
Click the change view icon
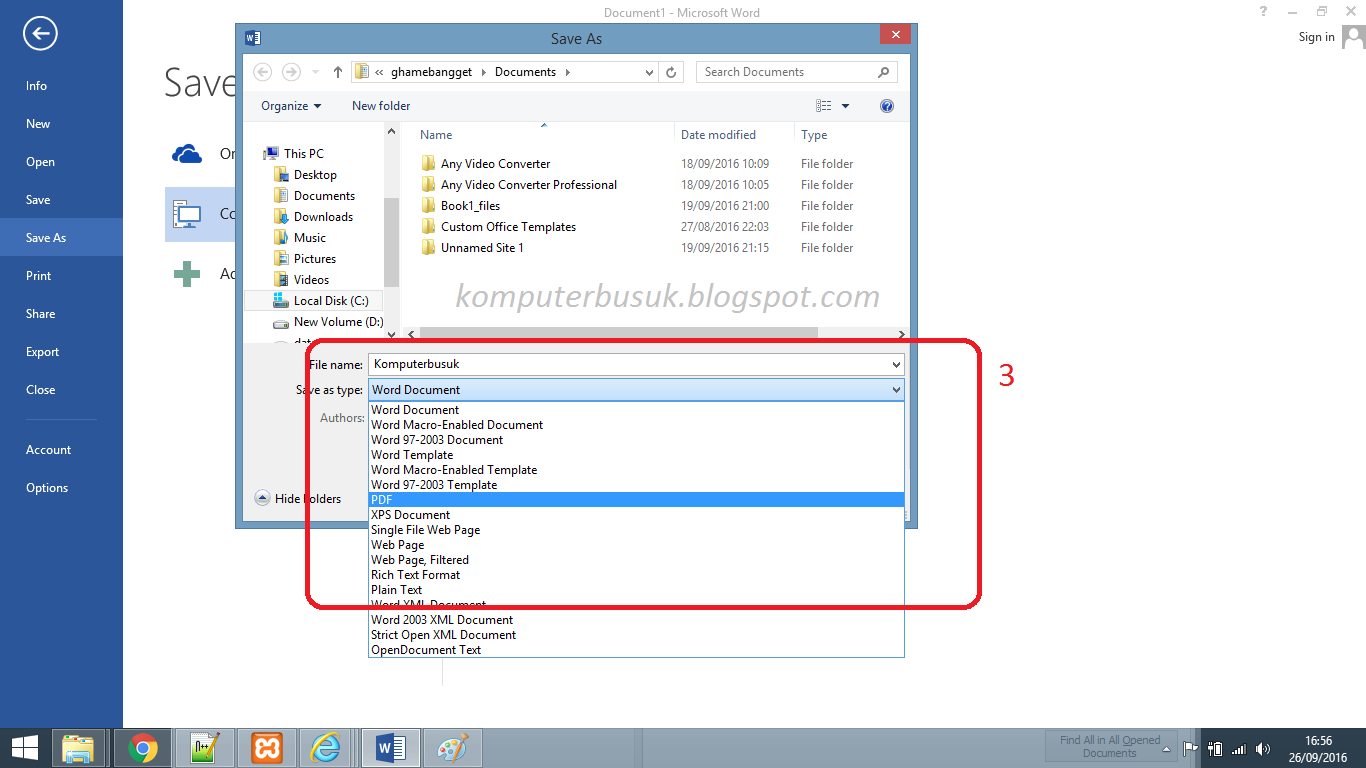coord(824,106)
